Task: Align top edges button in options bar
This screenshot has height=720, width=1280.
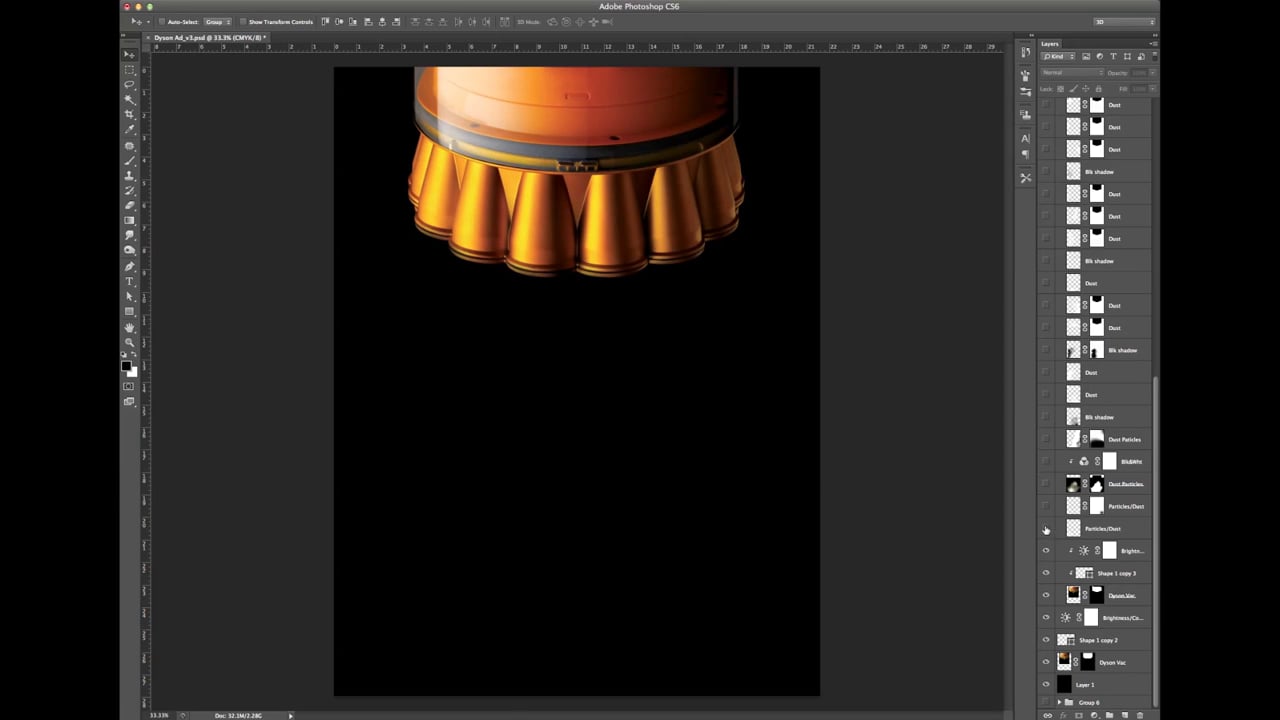Action: 326,21
